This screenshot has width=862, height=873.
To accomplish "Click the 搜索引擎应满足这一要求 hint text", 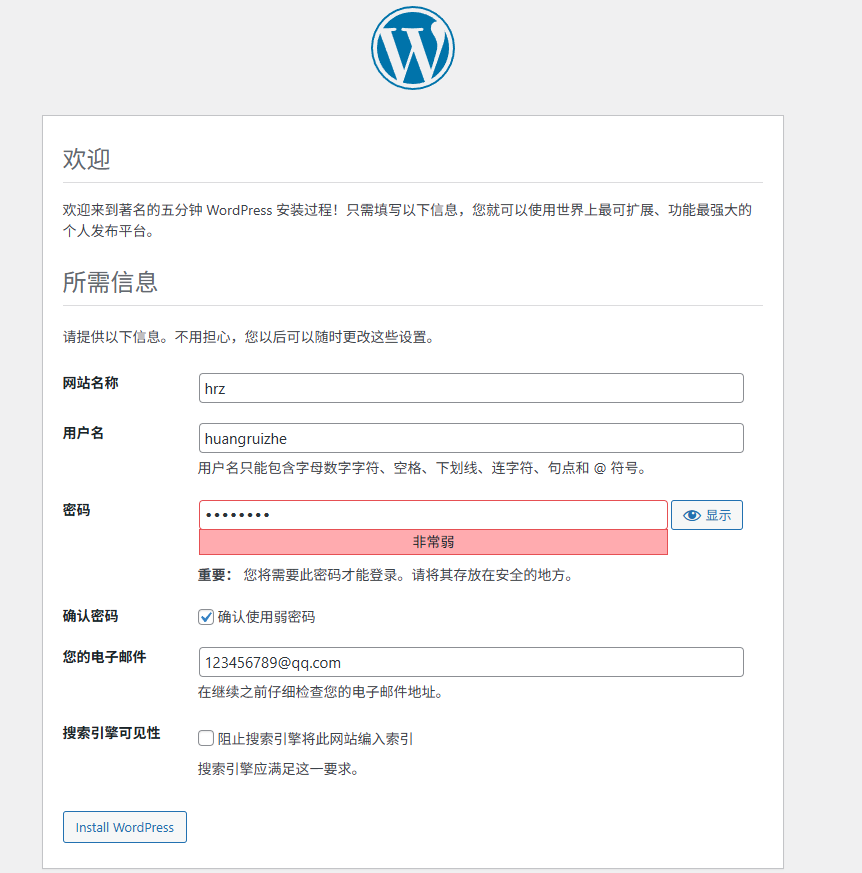I will (x=279, y=769).
